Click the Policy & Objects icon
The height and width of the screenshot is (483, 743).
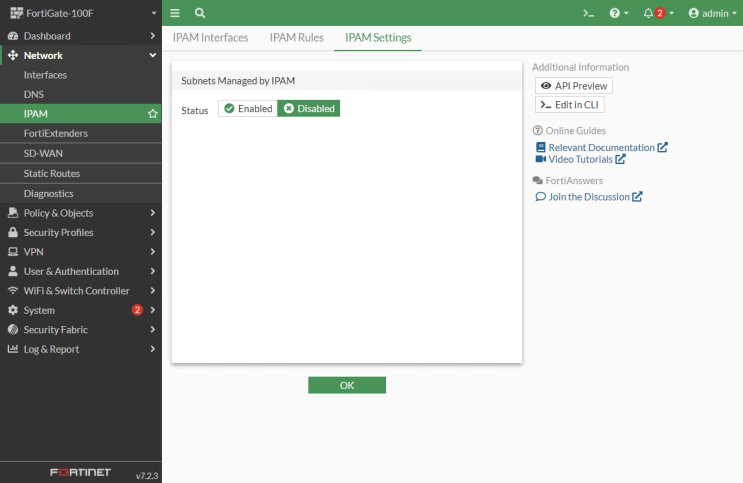(x=13, y=213)
